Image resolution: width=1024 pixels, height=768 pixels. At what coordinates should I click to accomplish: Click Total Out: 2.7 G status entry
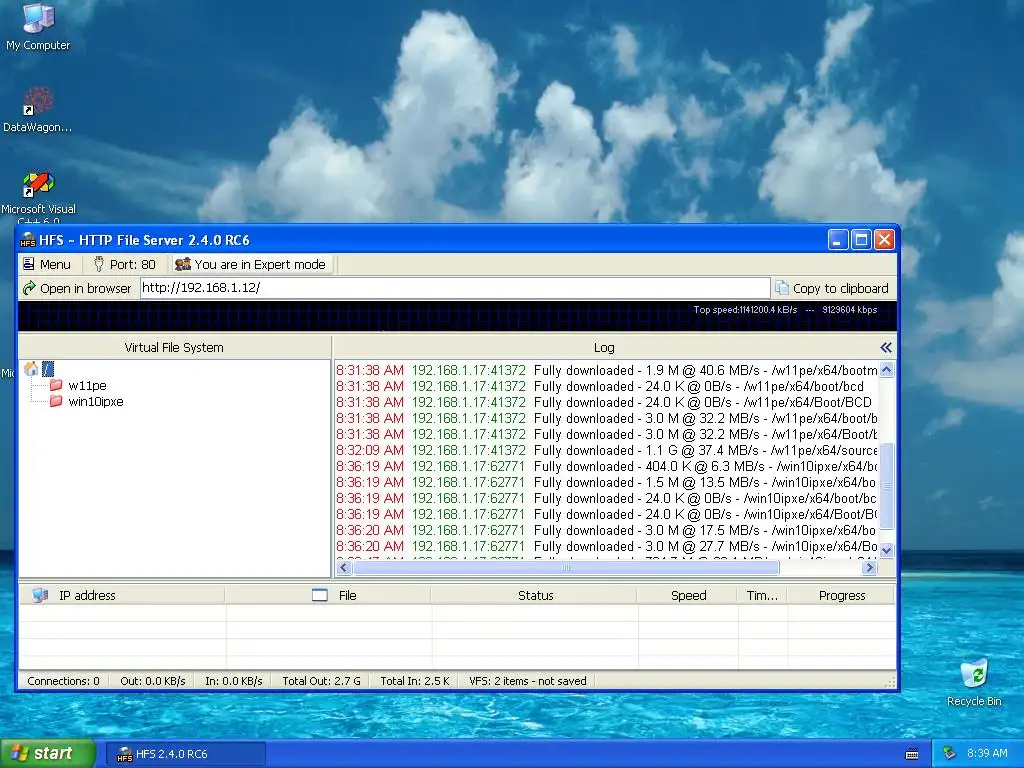tap(321, 681)
